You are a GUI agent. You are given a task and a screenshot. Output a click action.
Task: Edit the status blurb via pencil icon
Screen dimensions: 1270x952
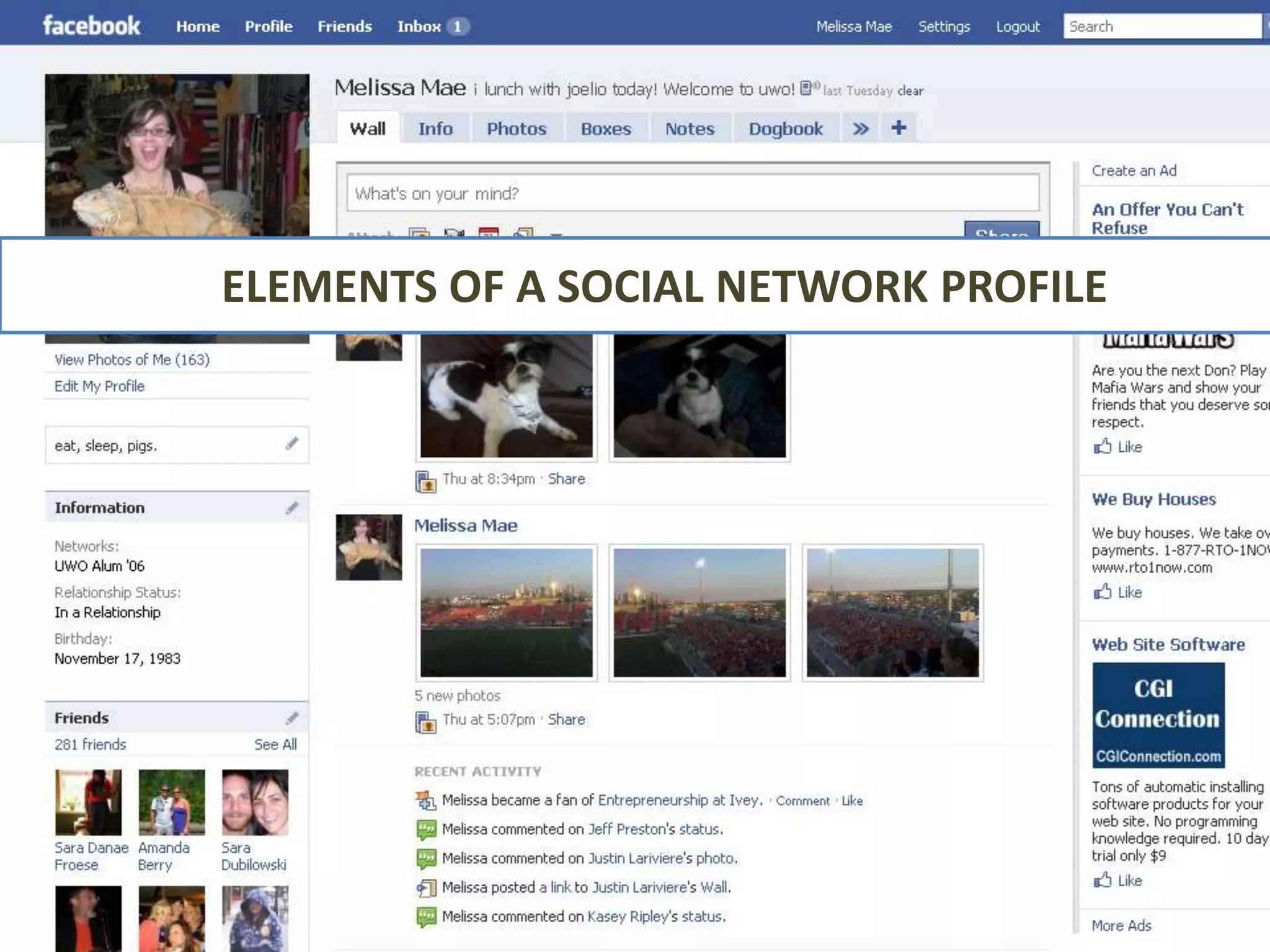292,443
